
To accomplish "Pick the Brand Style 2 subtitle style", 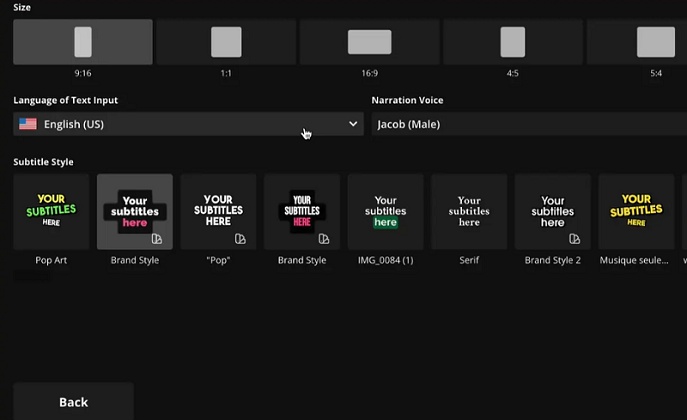I will [553, 212].
